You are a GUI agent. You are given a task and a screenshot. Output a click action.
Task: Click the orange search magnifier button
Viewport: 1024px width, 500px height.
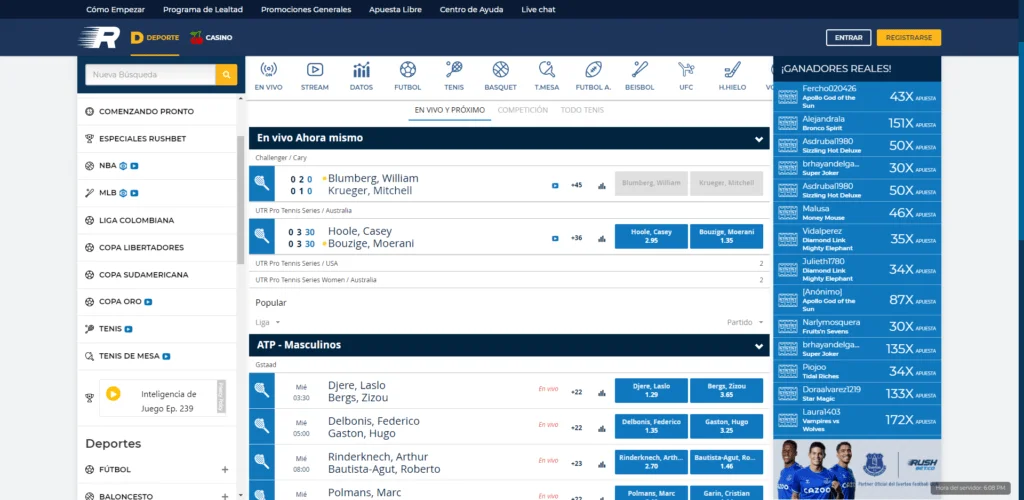tap(227, 74)
